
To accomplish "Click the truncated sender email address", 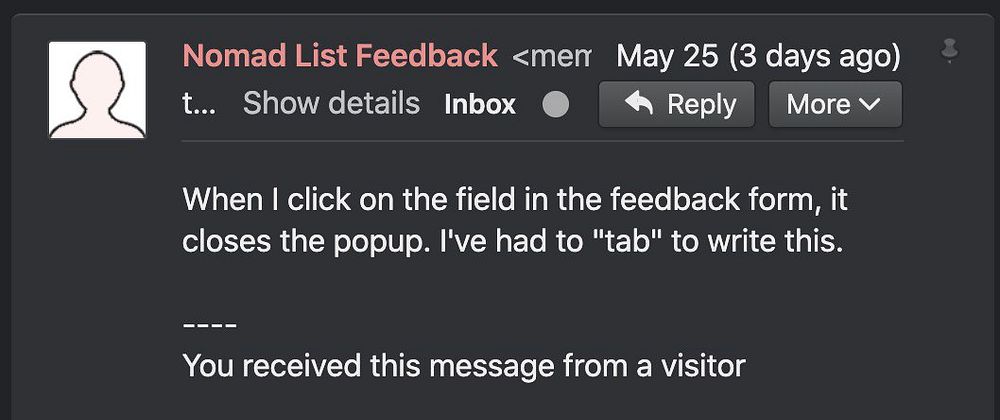I will (552, 56).
